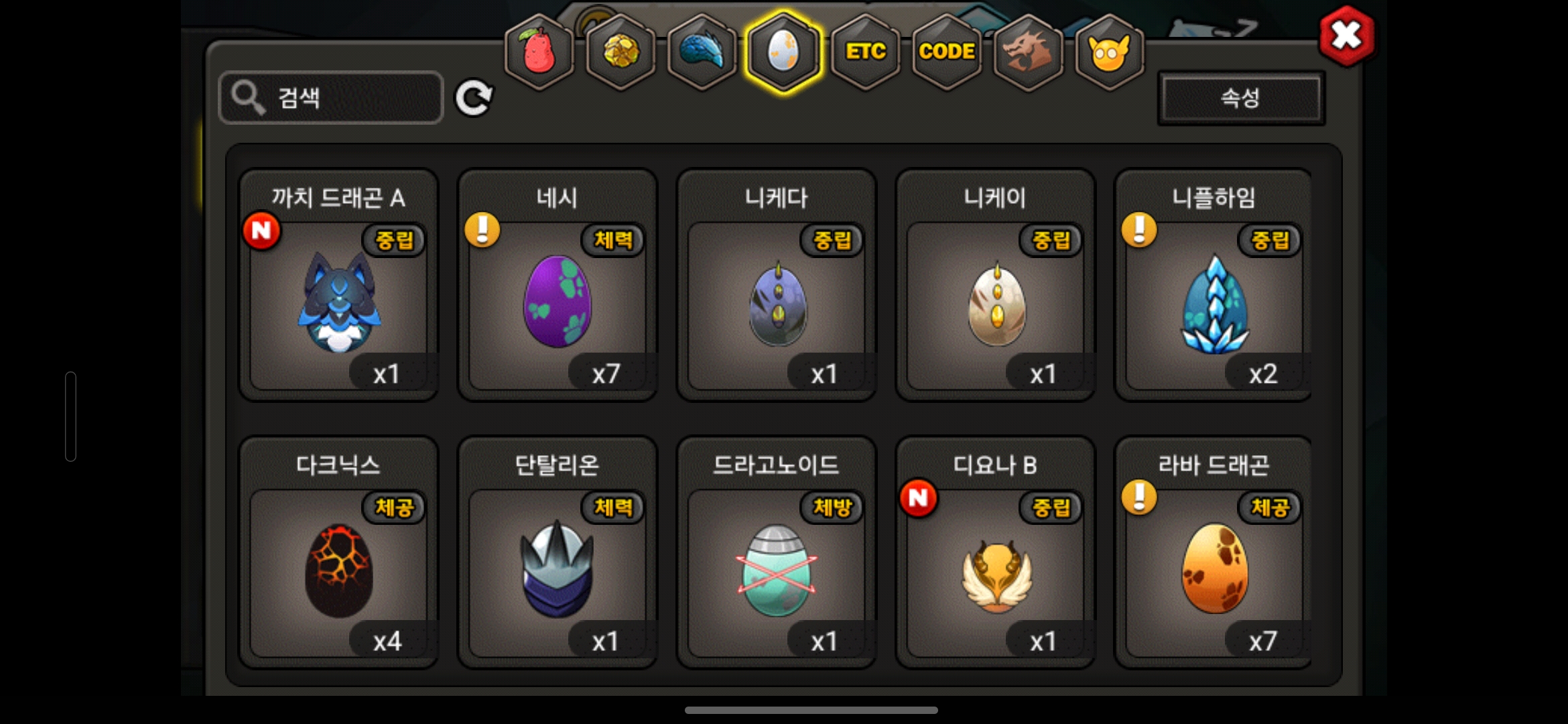Image resolution: width=1568 pixels, height=724 pixels.
Task: Select the gold nugget category icon
Action: (x=621, y=52)
